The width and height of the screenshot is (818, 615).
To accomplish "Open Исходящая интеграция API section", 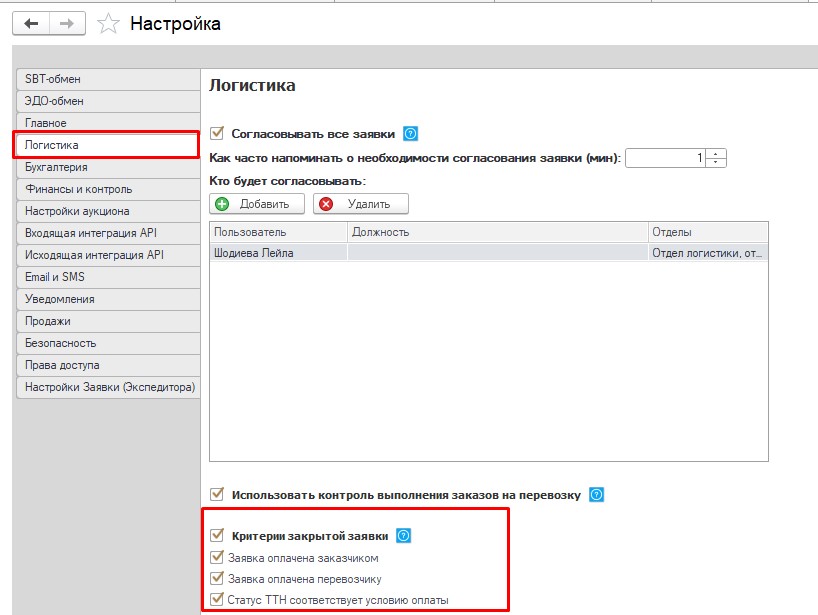I will [x=109, y=255].
